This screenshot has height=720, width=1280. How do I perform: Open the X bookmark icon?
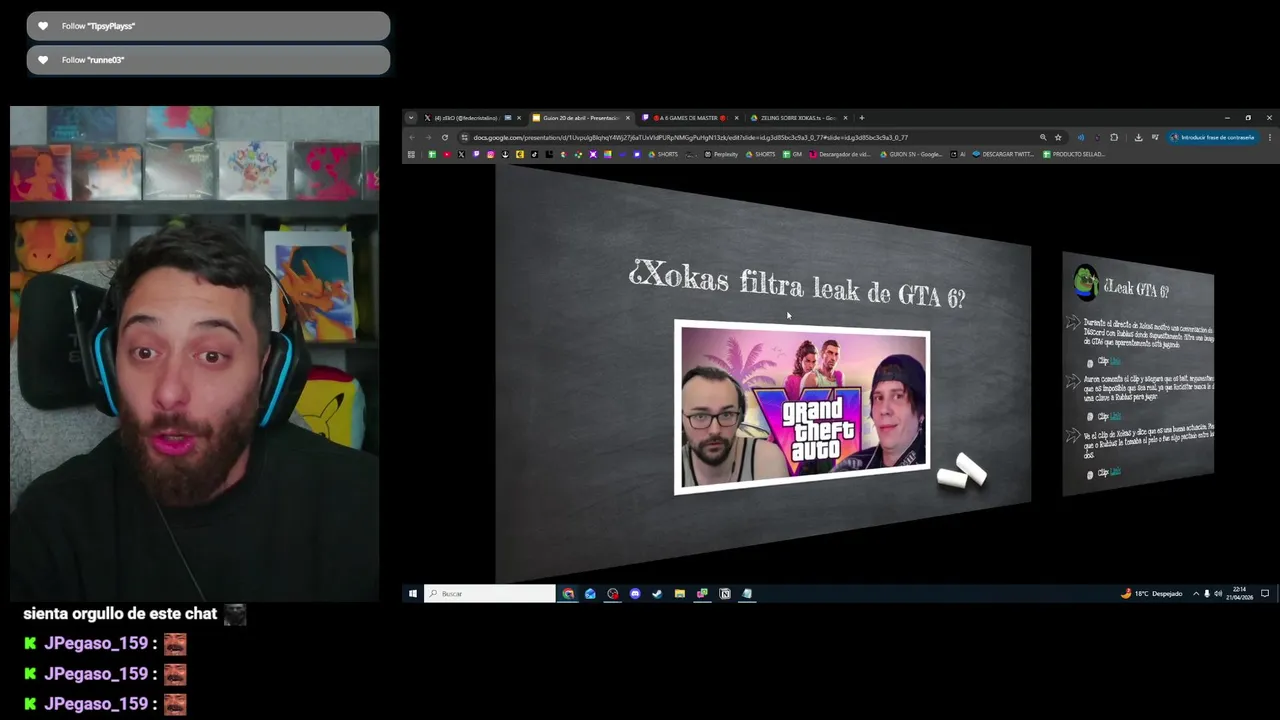461,154
